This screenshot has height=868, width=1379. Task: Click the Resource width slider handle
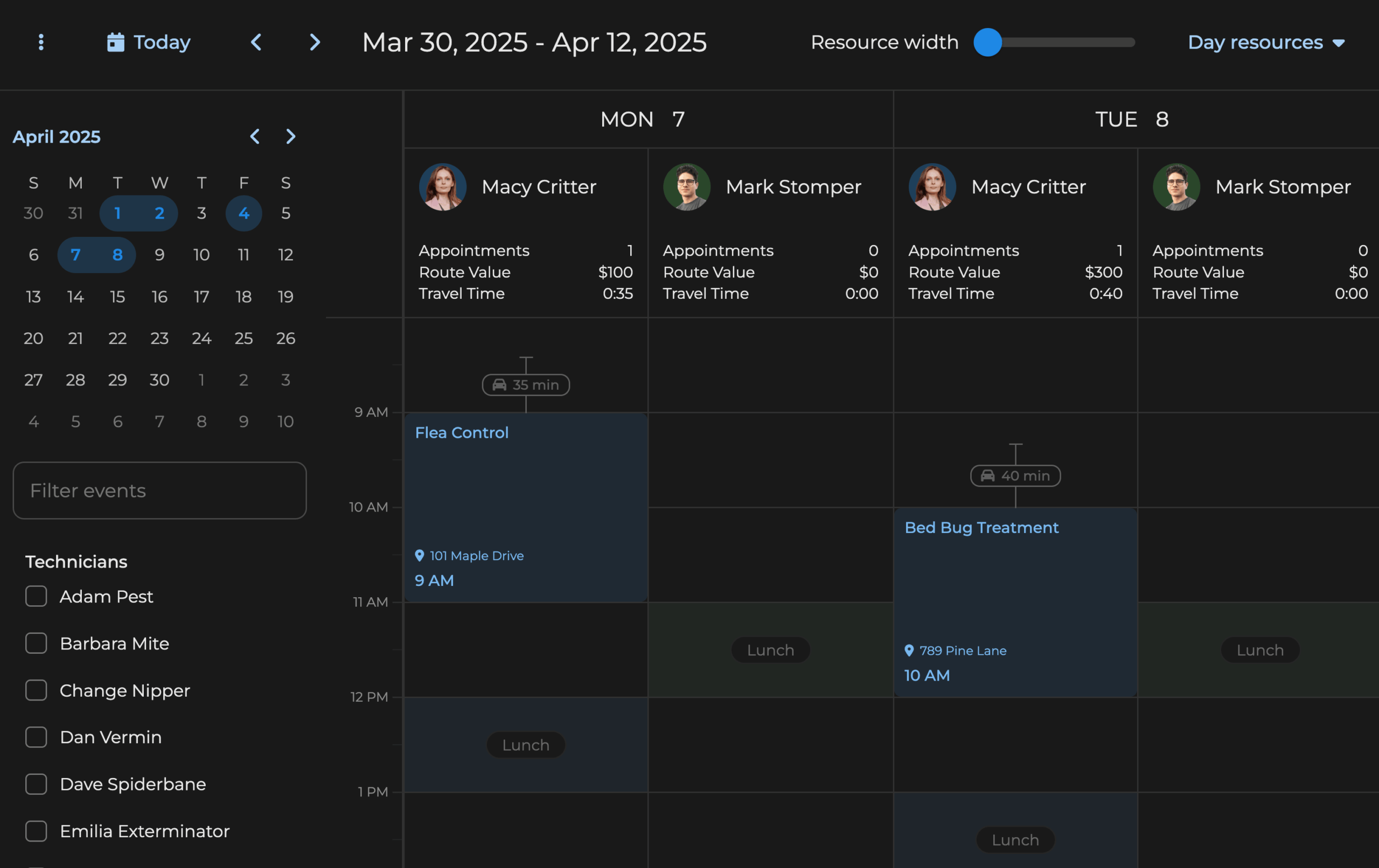pyautogui.click(x=987, y=42)
